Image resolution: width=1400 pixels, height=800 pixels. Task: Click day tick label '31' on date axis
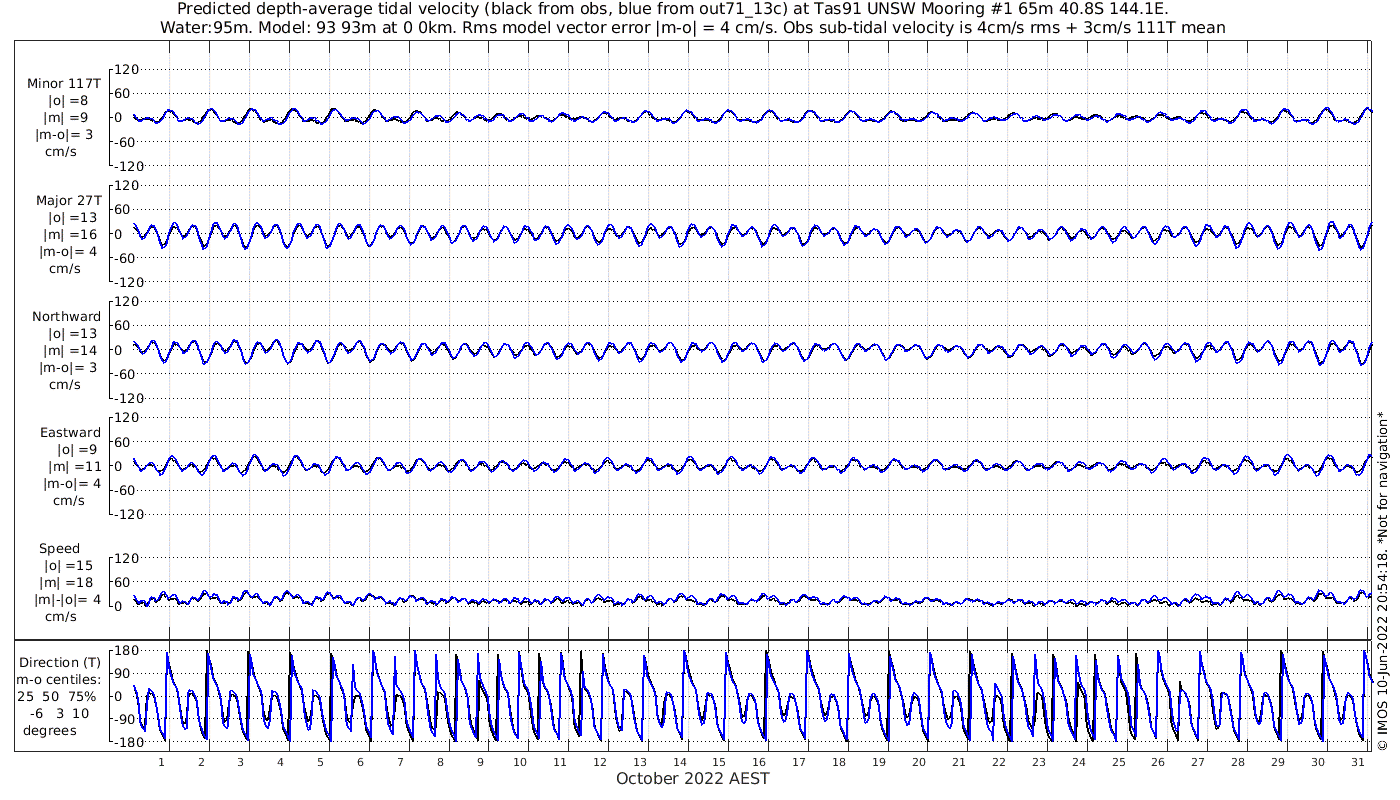point(1358,762)
